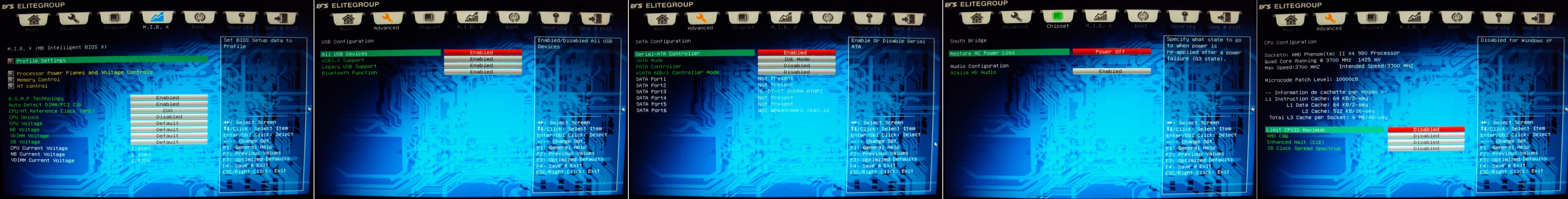Select highlighted M.I.B. X tab on first screen

156,20
